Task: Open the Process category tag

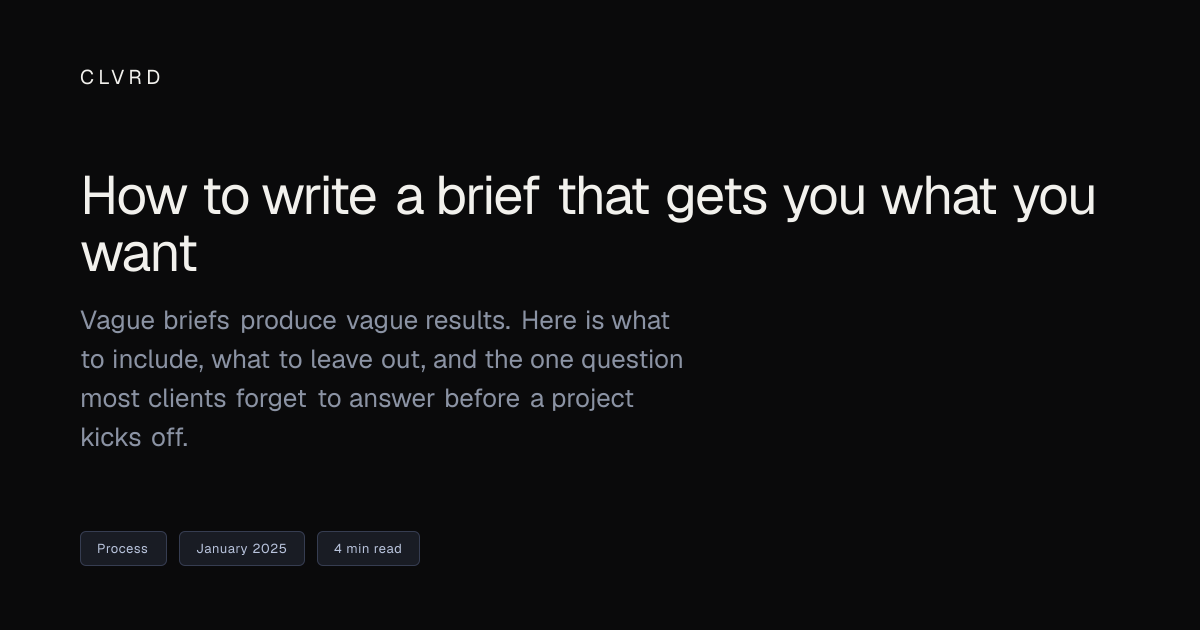Action: click(123, 548)
